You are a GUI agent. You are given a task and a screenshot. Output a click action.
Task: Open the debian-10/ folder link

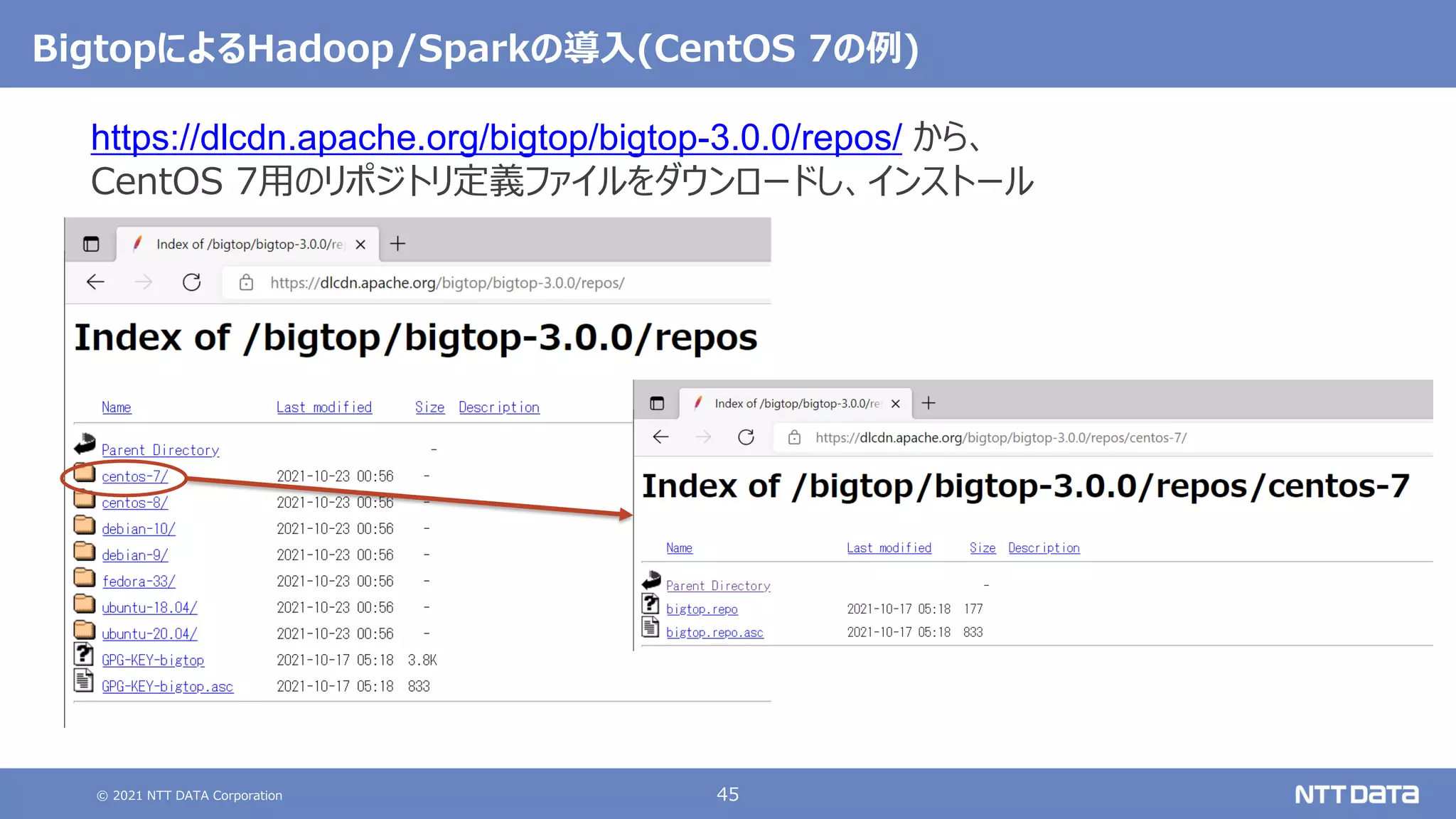click(x=139, y=529)
